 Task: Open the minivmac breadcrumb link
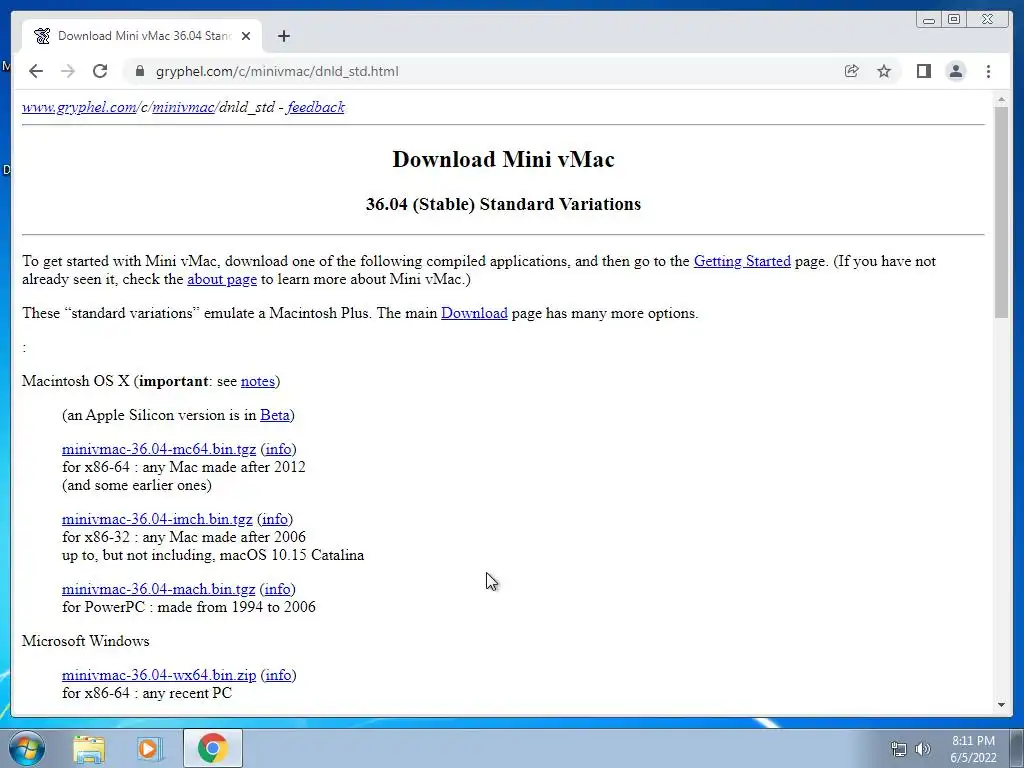point(183,107)
